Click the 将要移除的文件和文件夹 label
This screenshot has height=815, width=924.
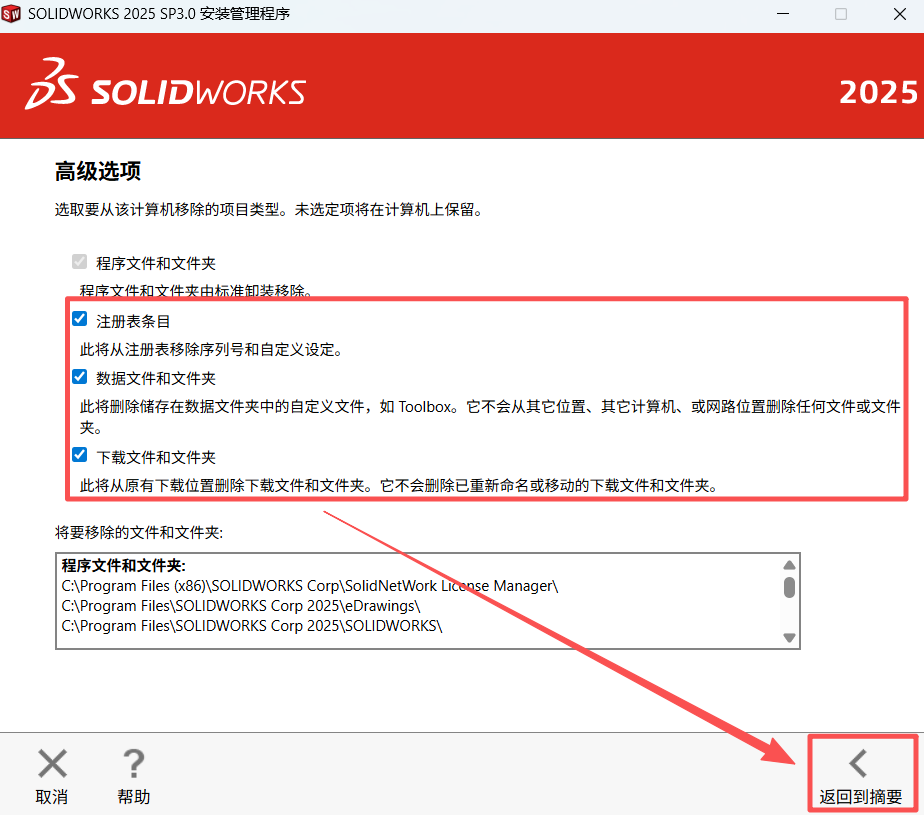click(x=138, y=533)
